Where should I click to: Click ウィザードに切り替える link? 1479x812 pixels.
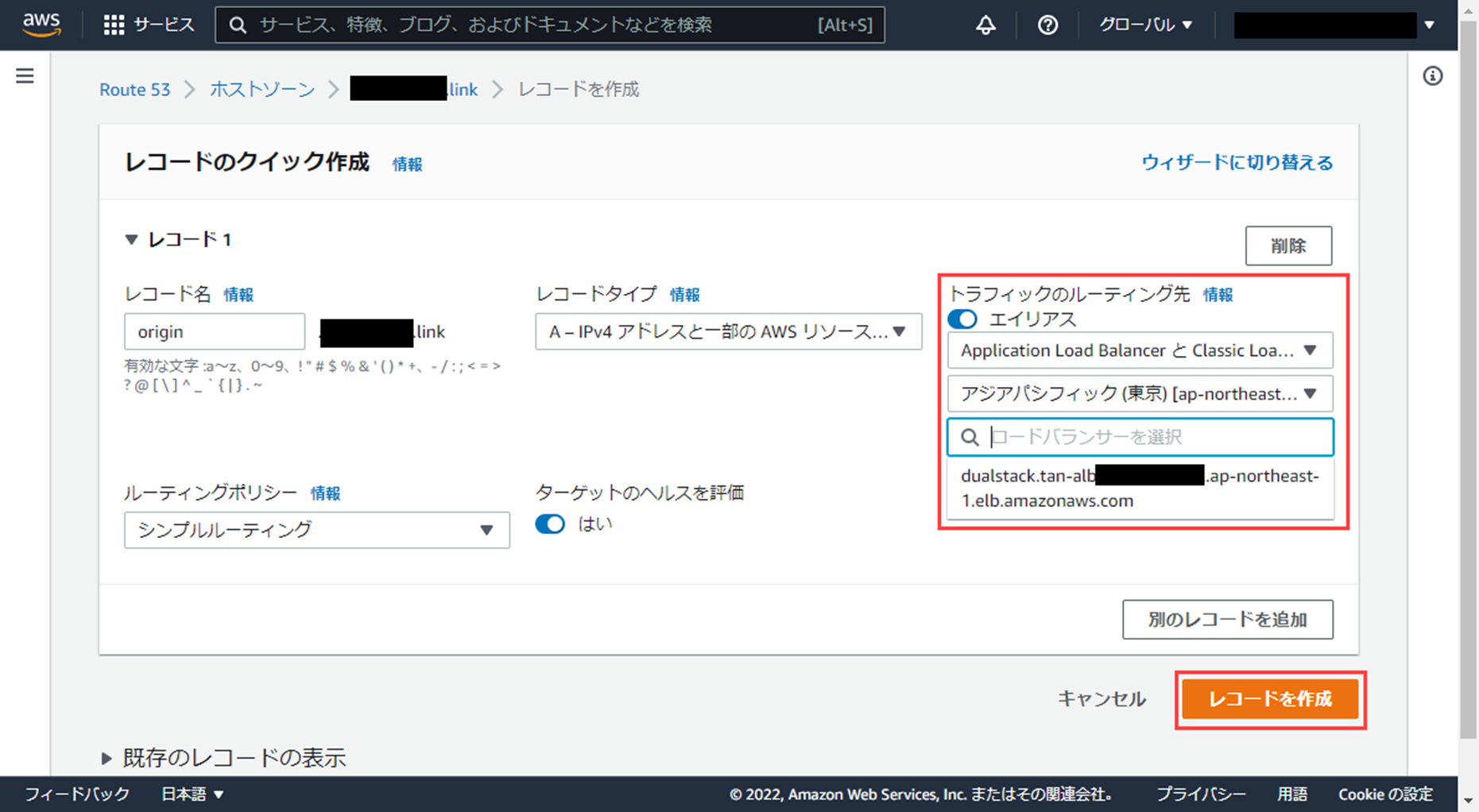(1237, 162)
